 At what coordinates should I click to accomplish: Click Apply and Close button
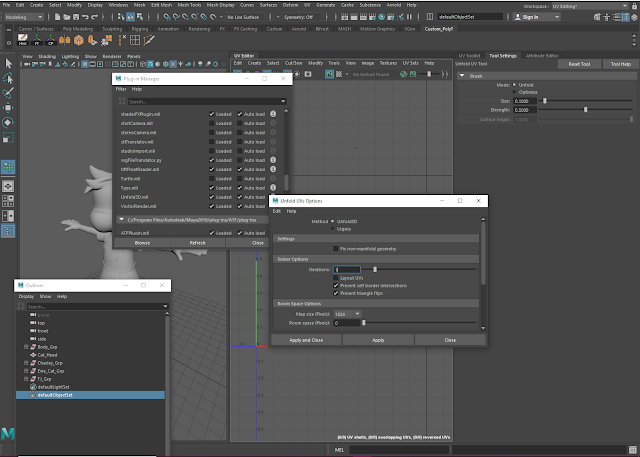tap(306, 340)
